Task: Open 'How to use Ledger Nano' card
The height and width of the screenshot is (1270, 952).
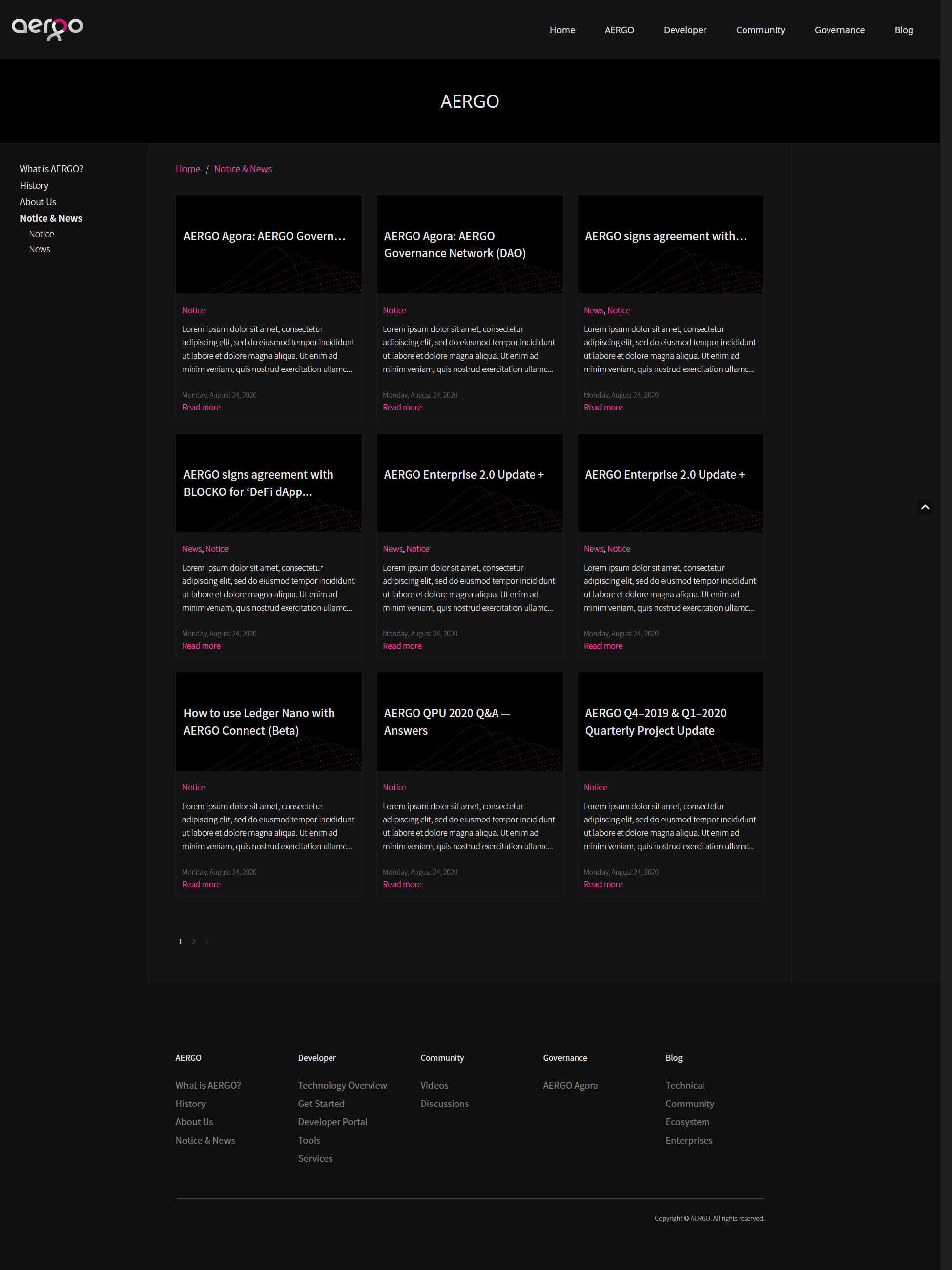Action: (269, 784)
